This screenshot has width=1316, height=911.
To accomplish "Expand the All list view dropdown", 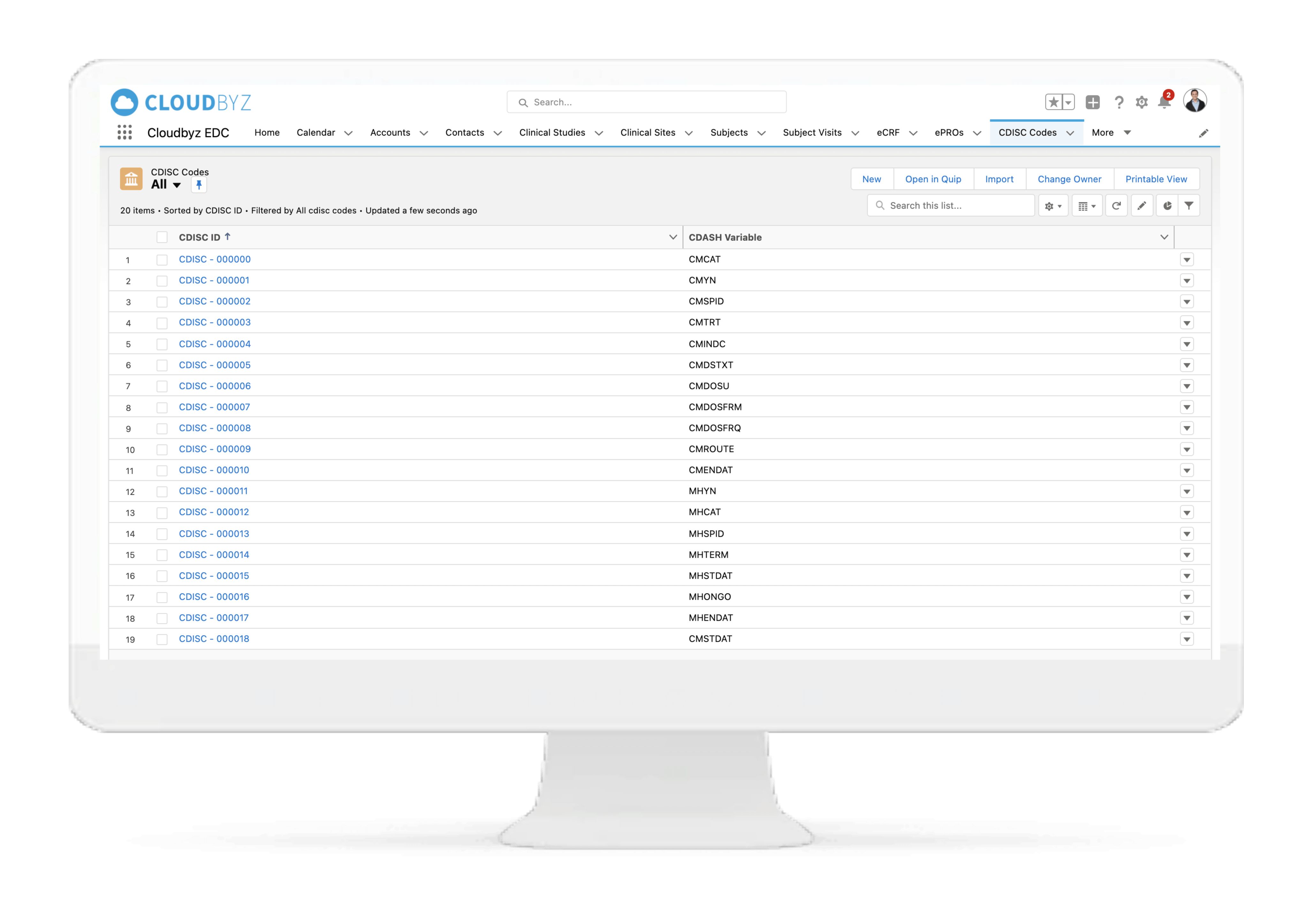I will point(177,185).
